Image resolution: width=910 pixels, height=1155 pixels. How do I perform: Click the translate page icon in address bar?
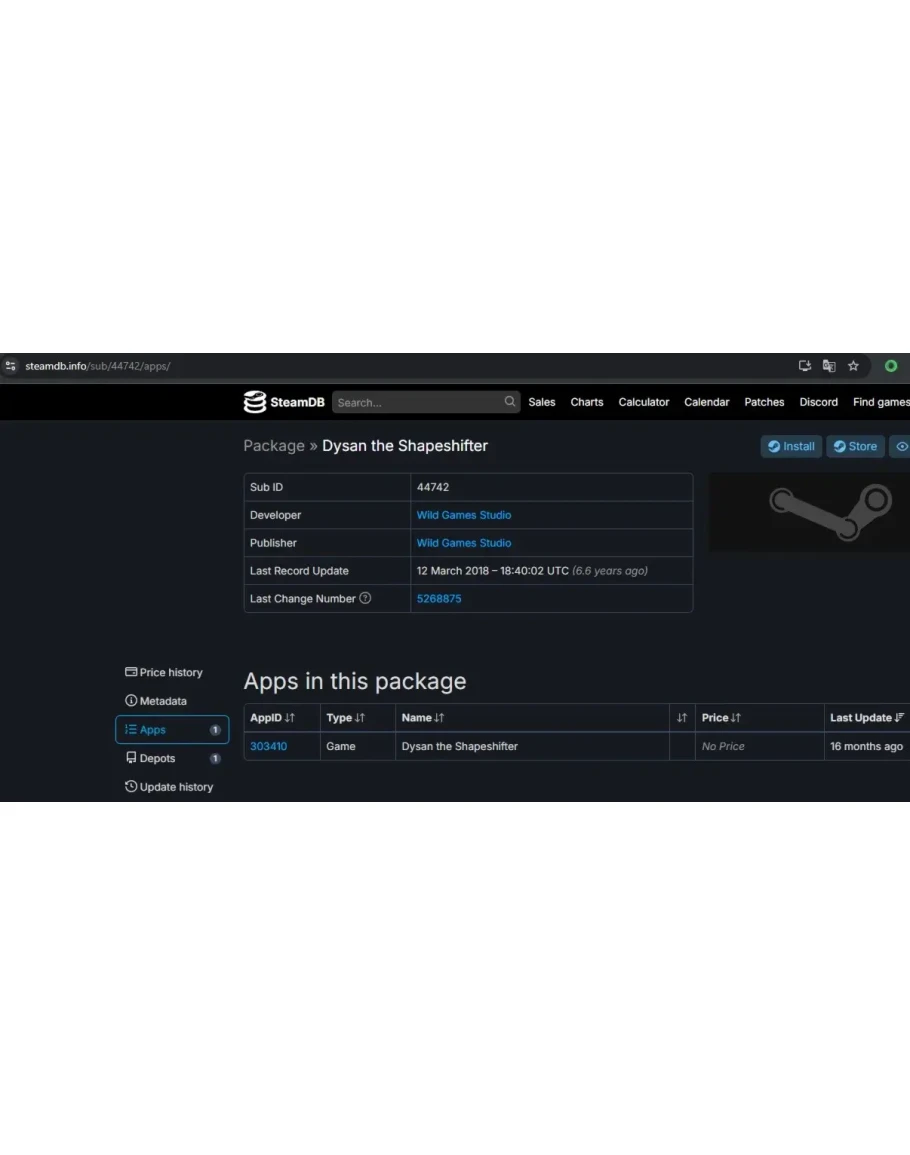tap(829, 366)
